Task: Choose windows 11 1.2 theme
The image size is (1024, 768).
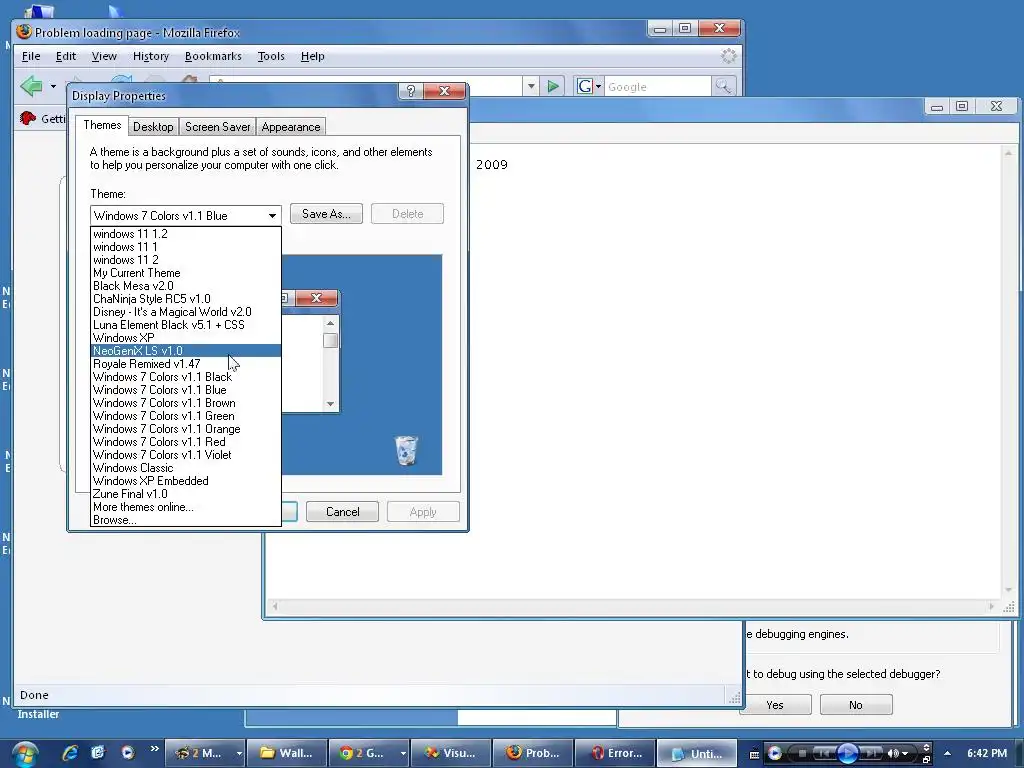Action: pyautogui.click(x=185, y=234)
